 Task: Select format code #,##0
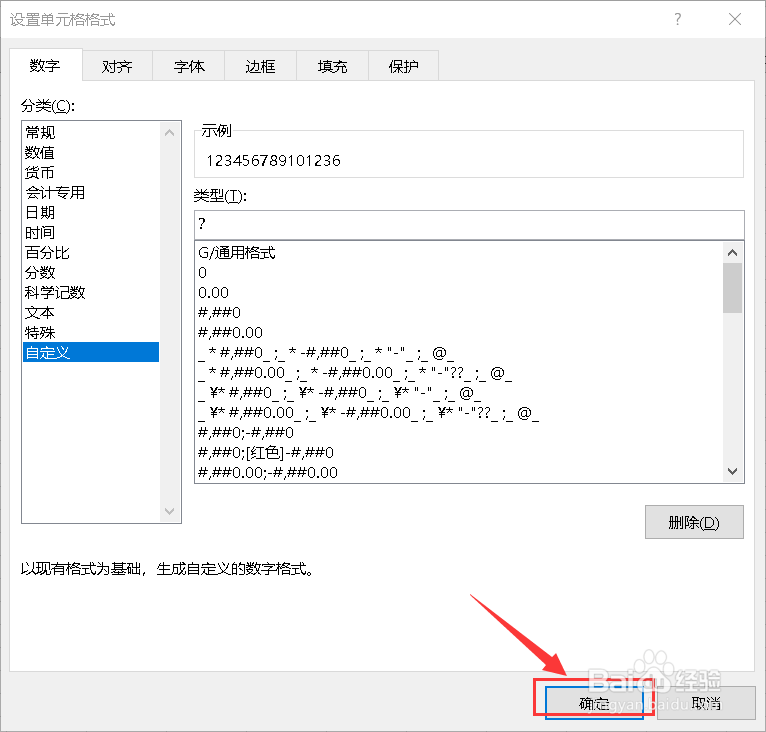(458, 313)
